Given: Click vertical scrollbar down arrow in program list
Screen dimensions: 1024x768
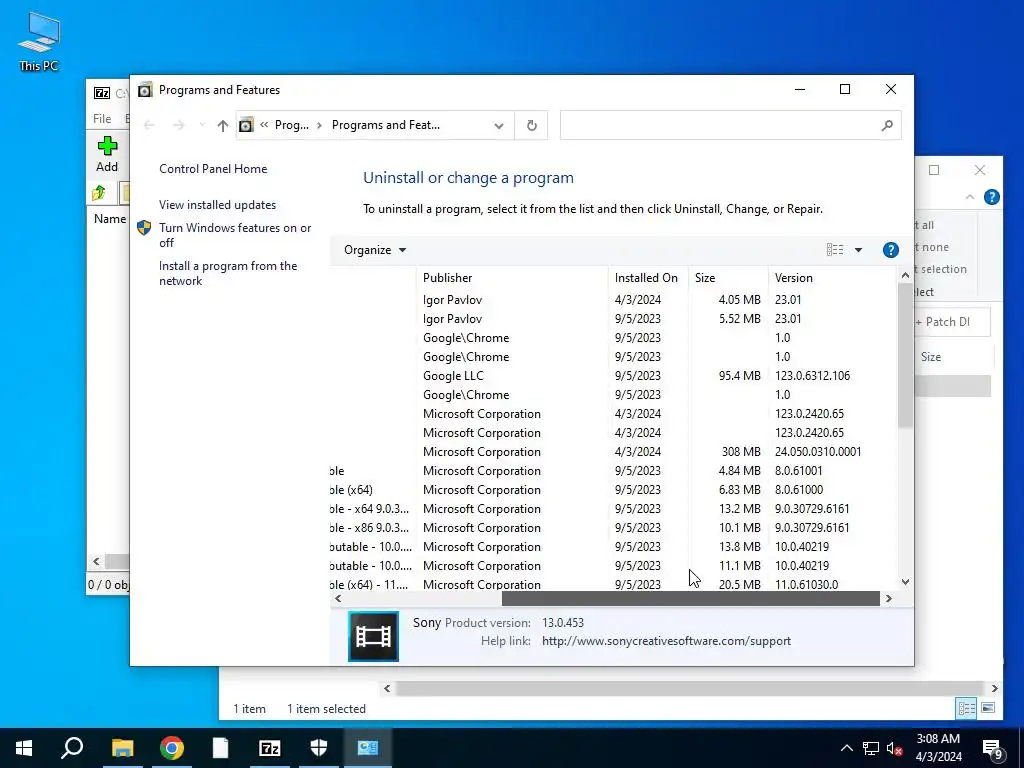Looking at the screenshot, I should pos(905,582).
